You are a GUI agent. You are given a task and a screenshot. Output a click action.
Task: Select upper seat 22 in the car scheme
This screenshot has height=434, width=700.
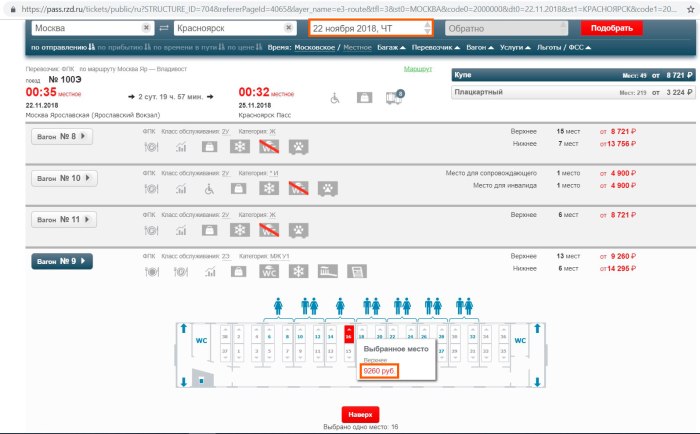392,334
